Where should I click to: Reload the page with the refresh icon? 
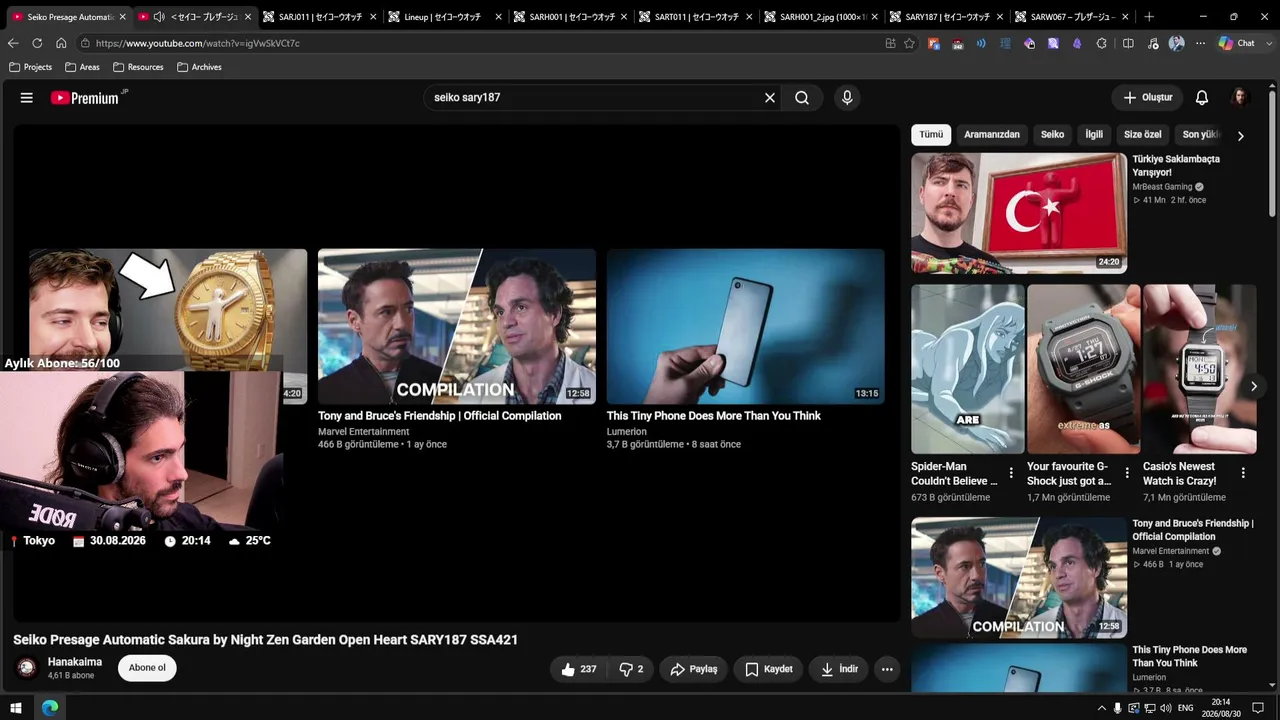click(37, 43)
